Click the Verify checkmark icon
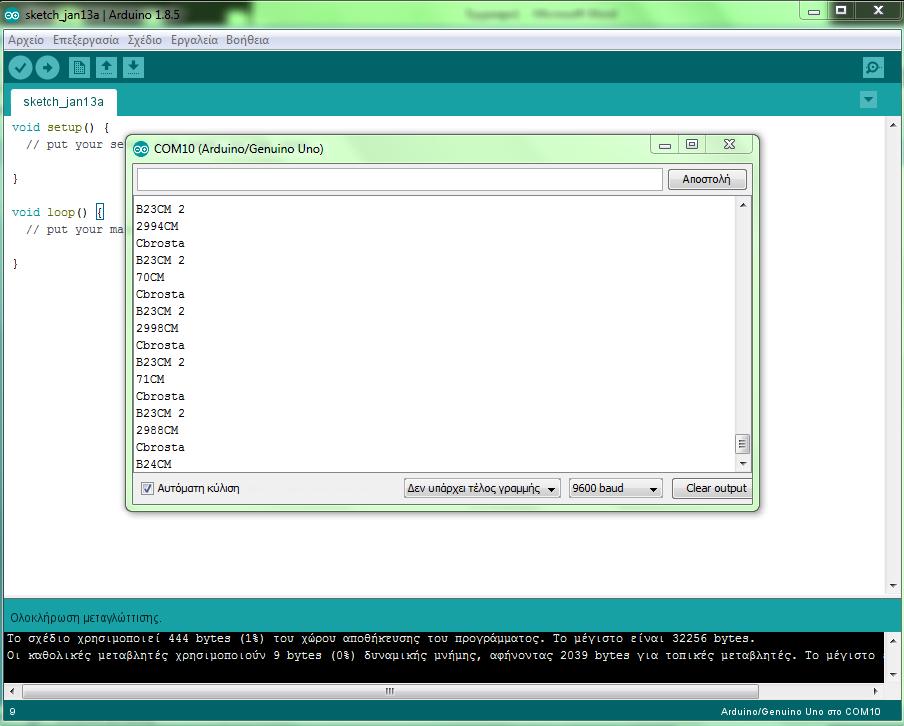This screenshot has height=726, width=904. click(x=20, y=68)
